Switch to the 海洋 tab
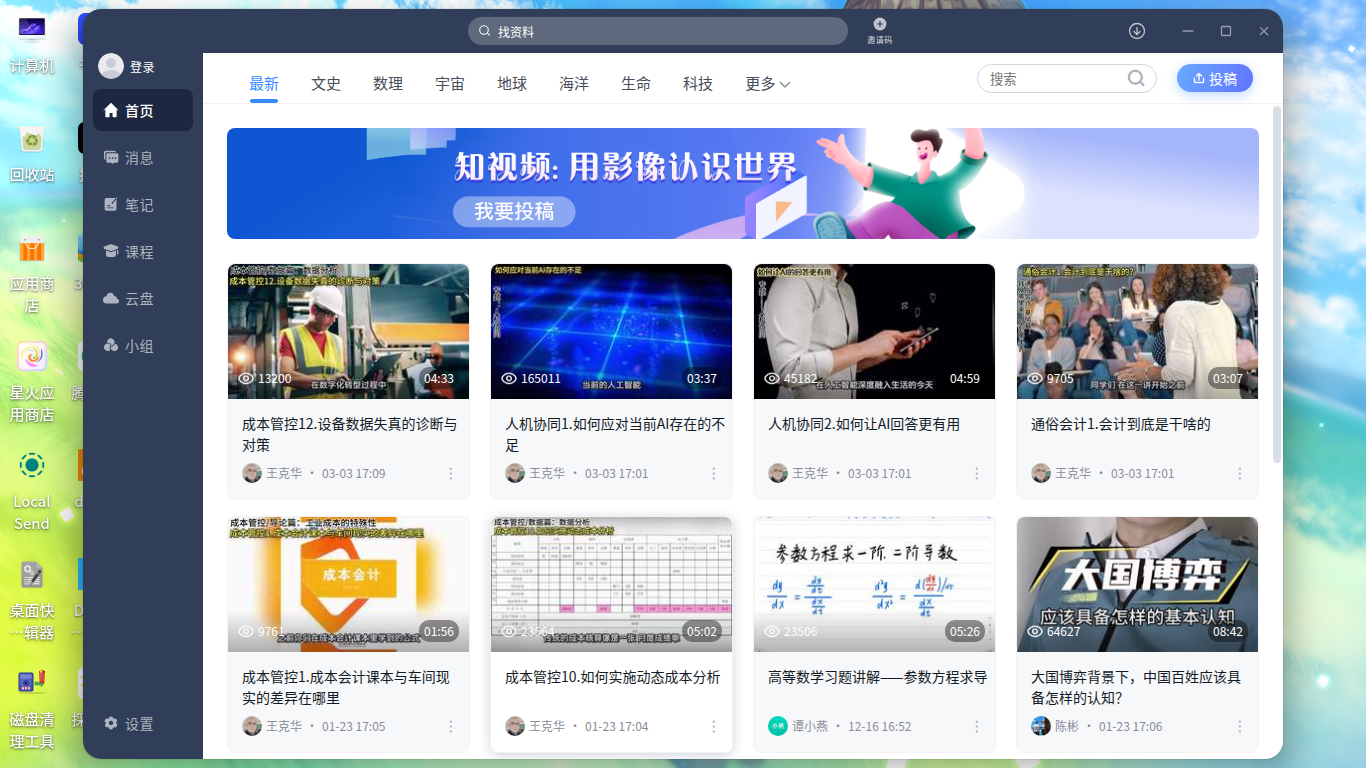The height and width of the screenshot is (768, 1366). click(574, 84)
